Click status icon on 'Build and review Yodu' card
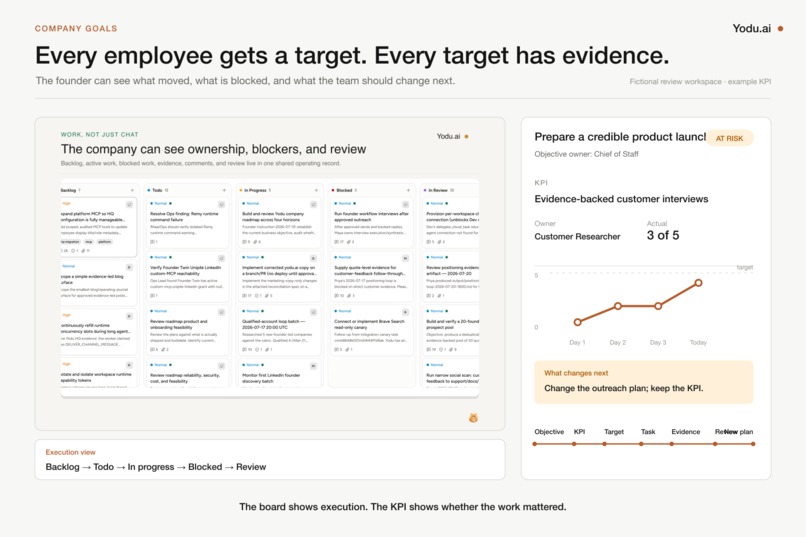 click(314, 204)
